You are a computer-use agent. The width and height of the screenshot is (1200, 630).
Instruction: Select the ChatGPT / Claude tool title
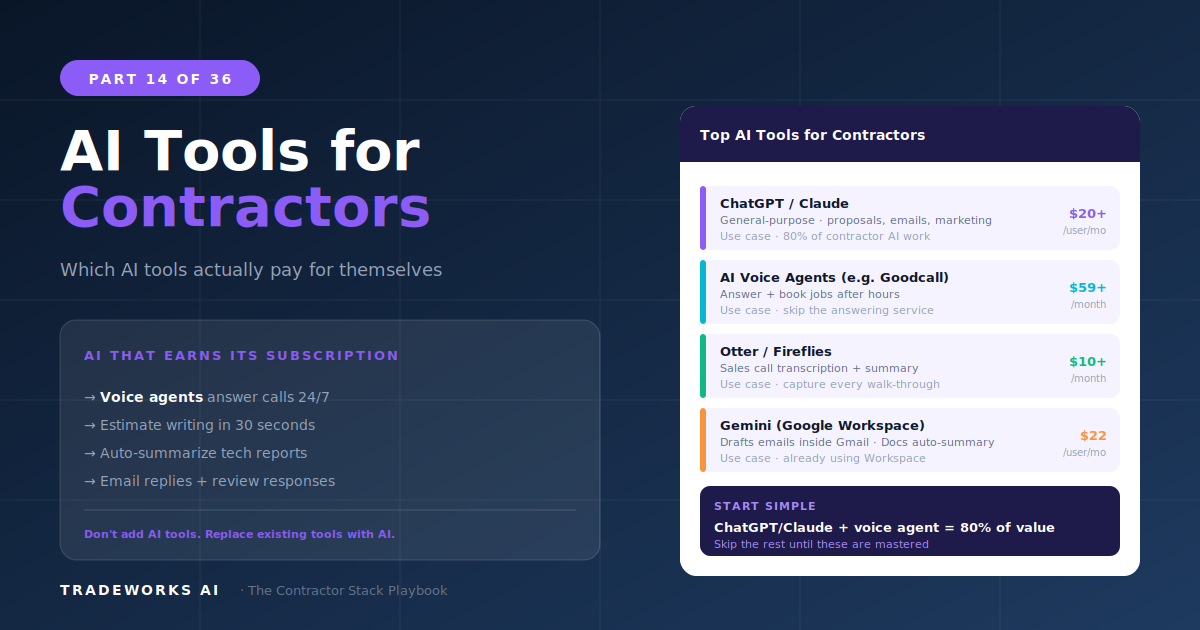pyautogui.click(x=784, y=203)
